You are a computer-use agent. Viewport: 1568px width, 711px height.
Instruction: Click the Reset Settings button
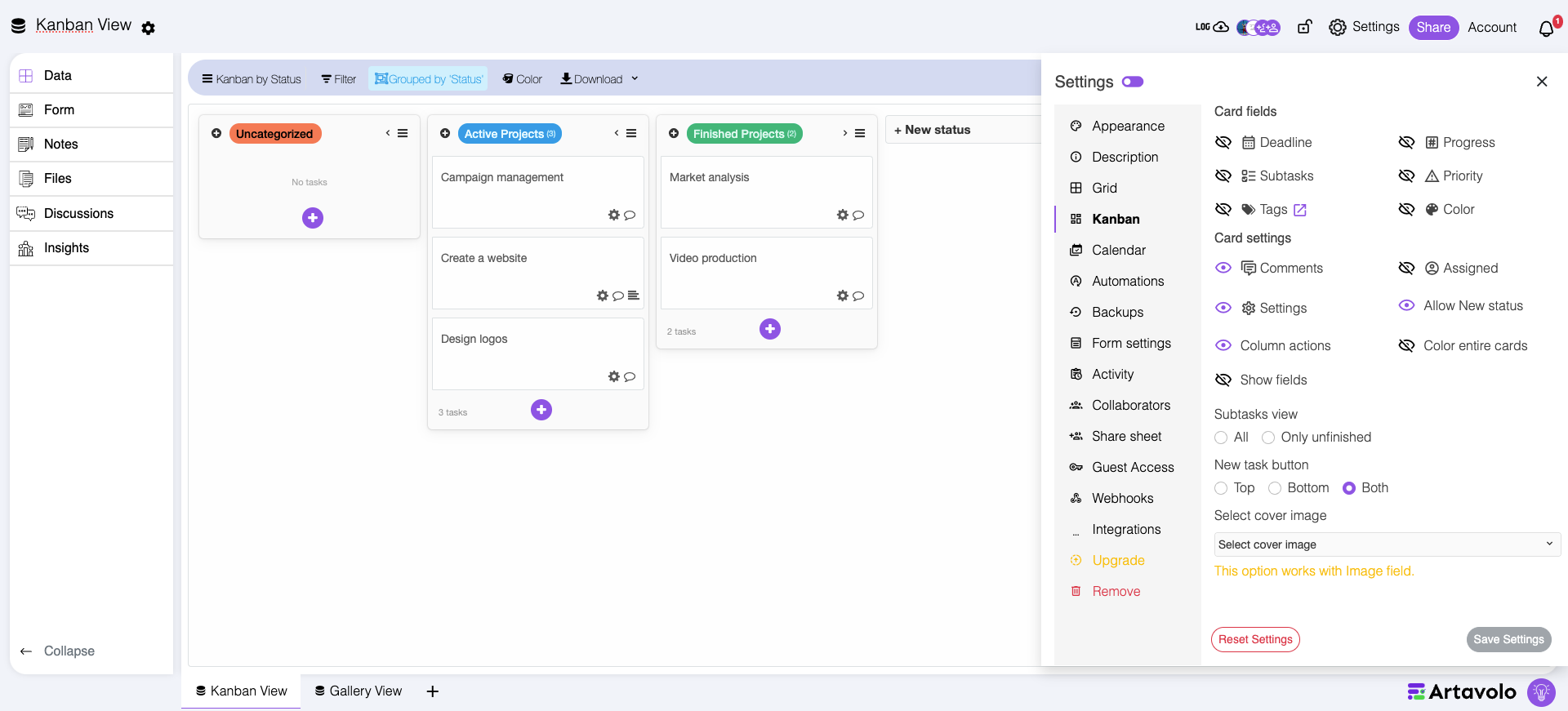(1255, 639)
